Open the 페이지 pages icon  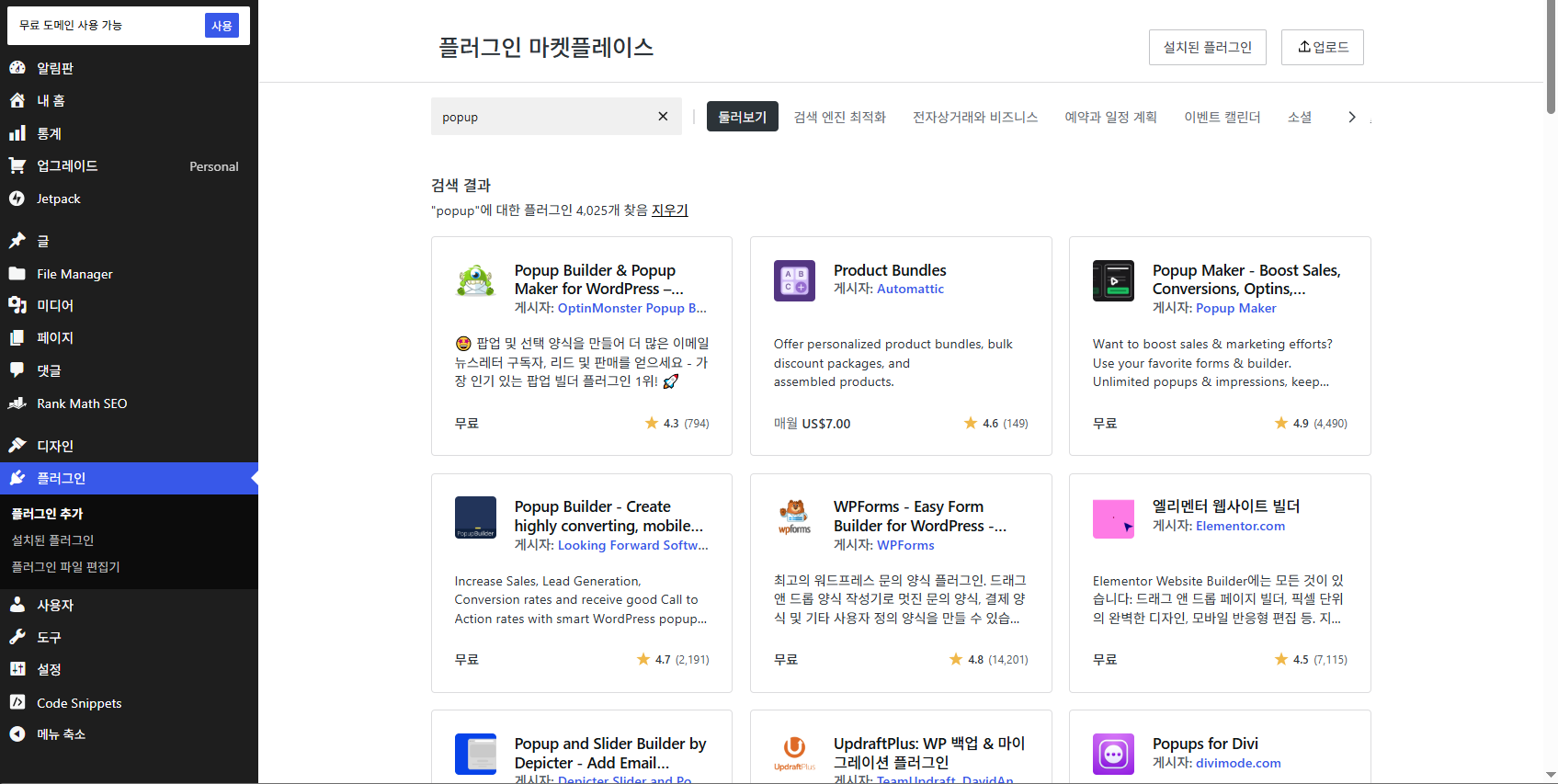[17, 337]
